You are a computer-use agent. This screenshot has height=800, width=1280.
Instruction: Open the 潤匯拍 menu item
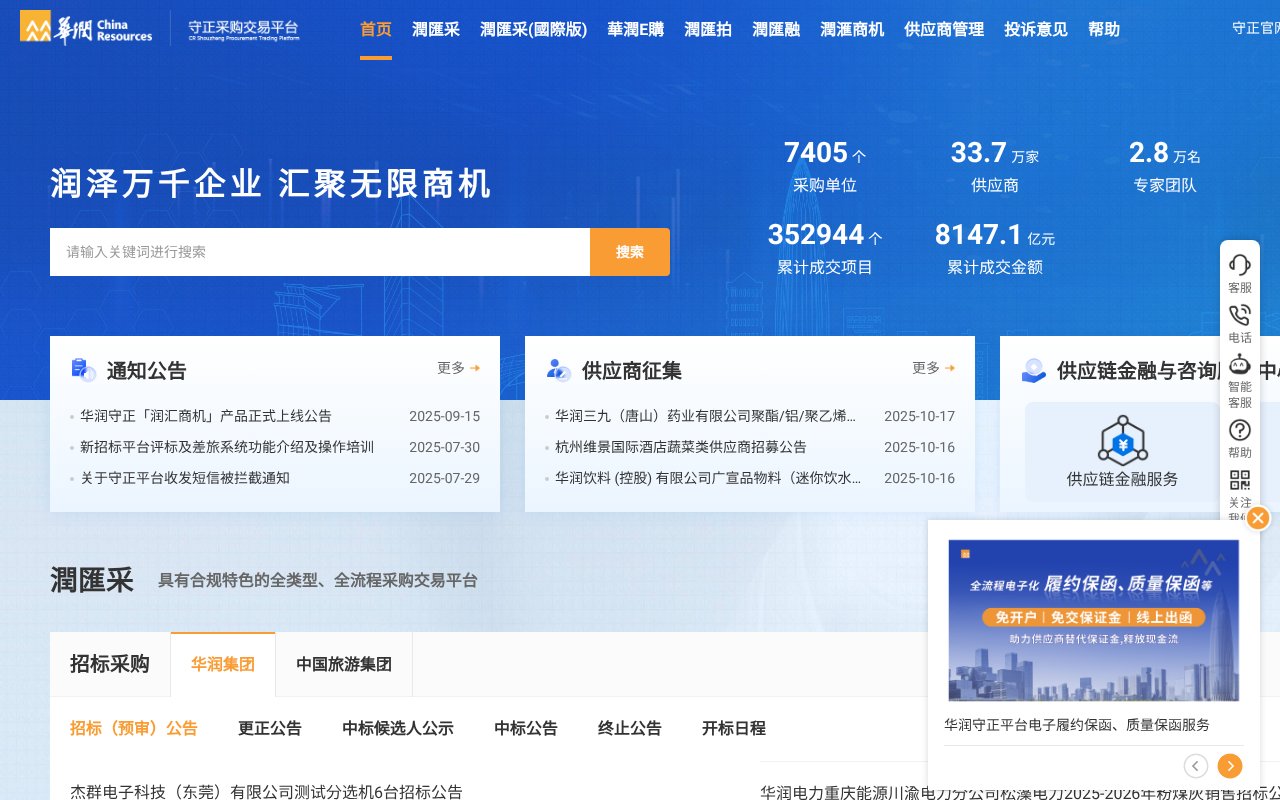[x=708, y=30]
